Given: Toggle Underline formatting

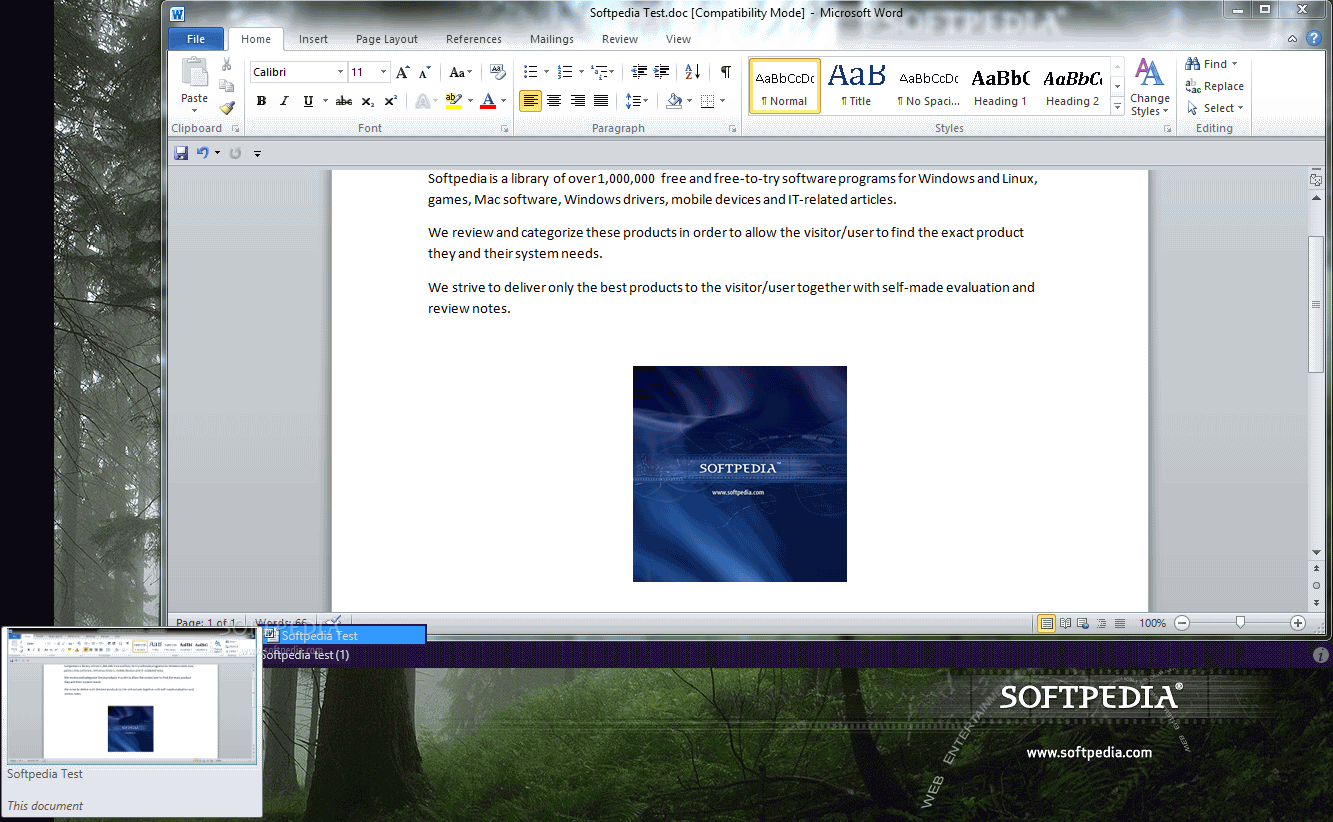Looking at the screenshot, I should coord(308,101).
